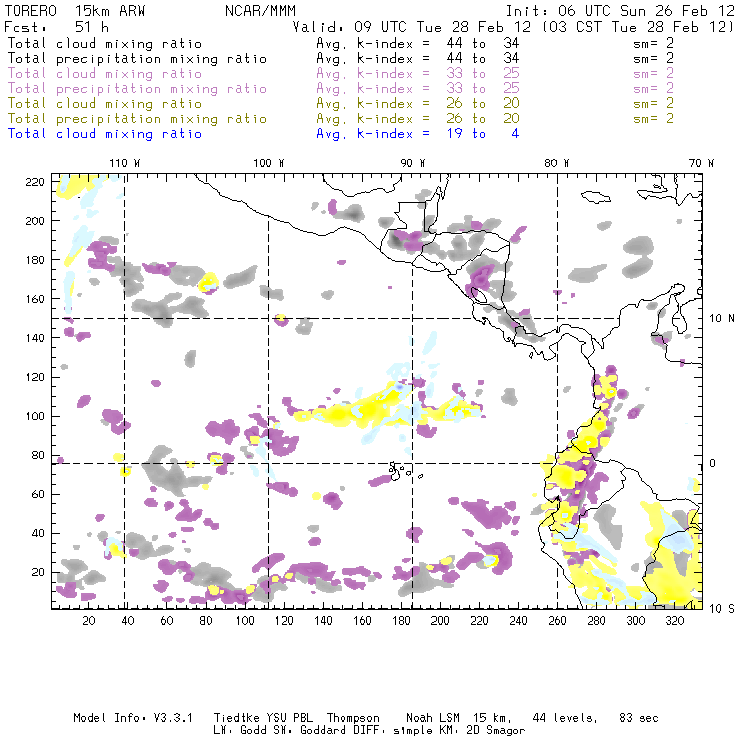Click the Lake Nicaragua outline on the map

480,295
